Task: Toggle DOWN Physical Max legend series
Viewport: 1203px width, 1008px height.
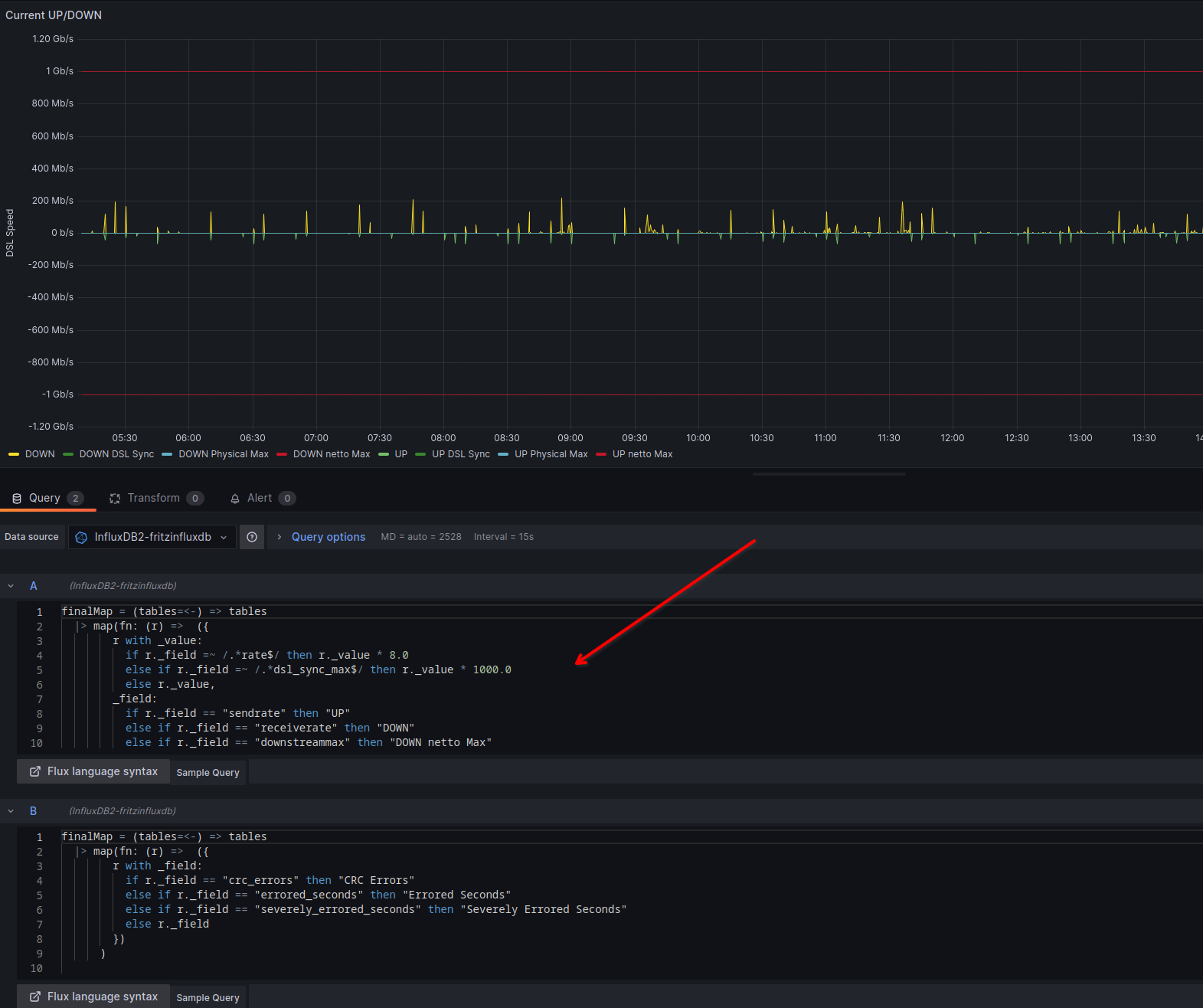Action: click(x=224, y=454)
